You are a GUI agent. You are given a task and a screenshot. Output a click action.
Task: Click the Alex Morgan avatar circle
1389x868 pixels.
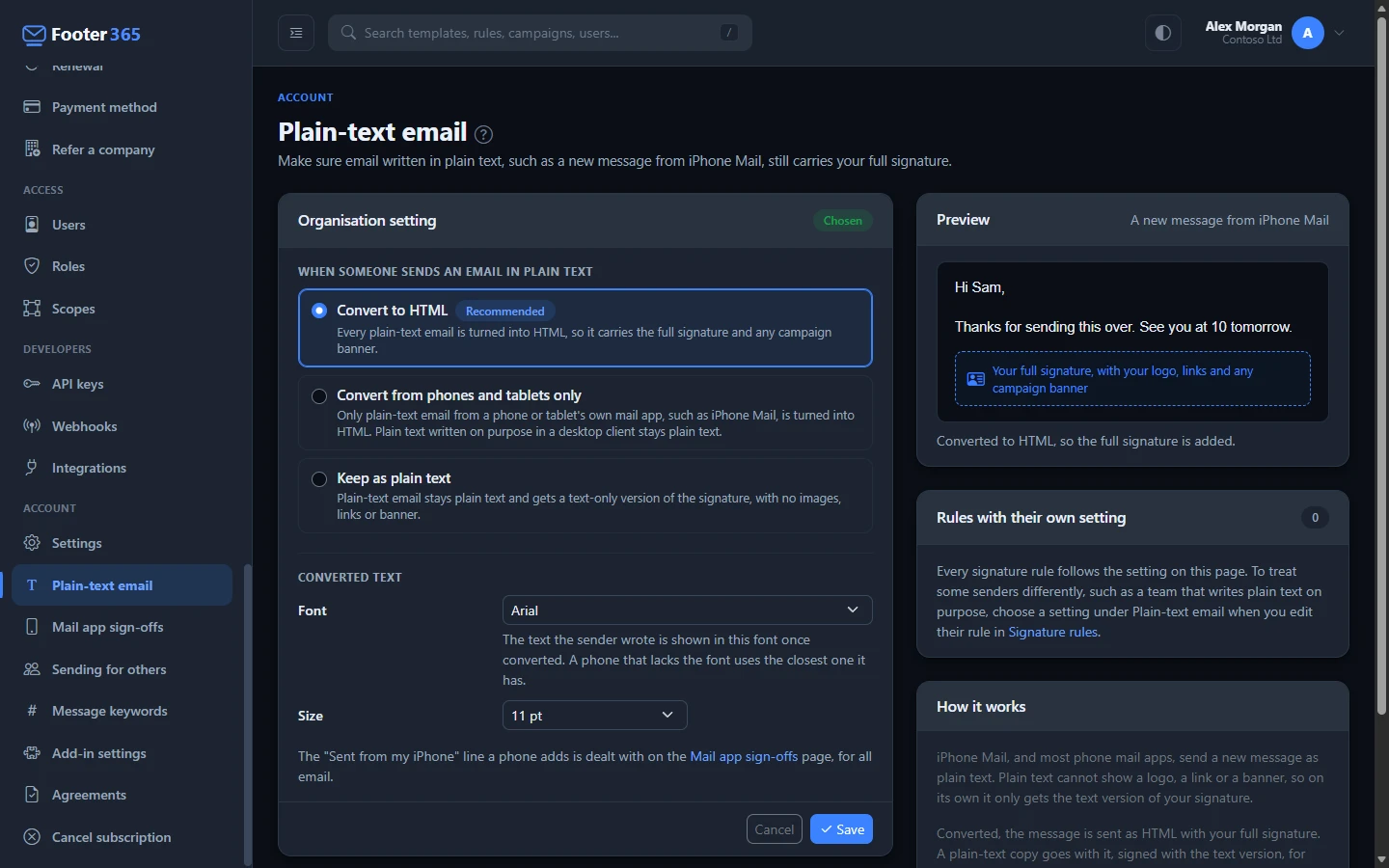[x=1308, y=33]
